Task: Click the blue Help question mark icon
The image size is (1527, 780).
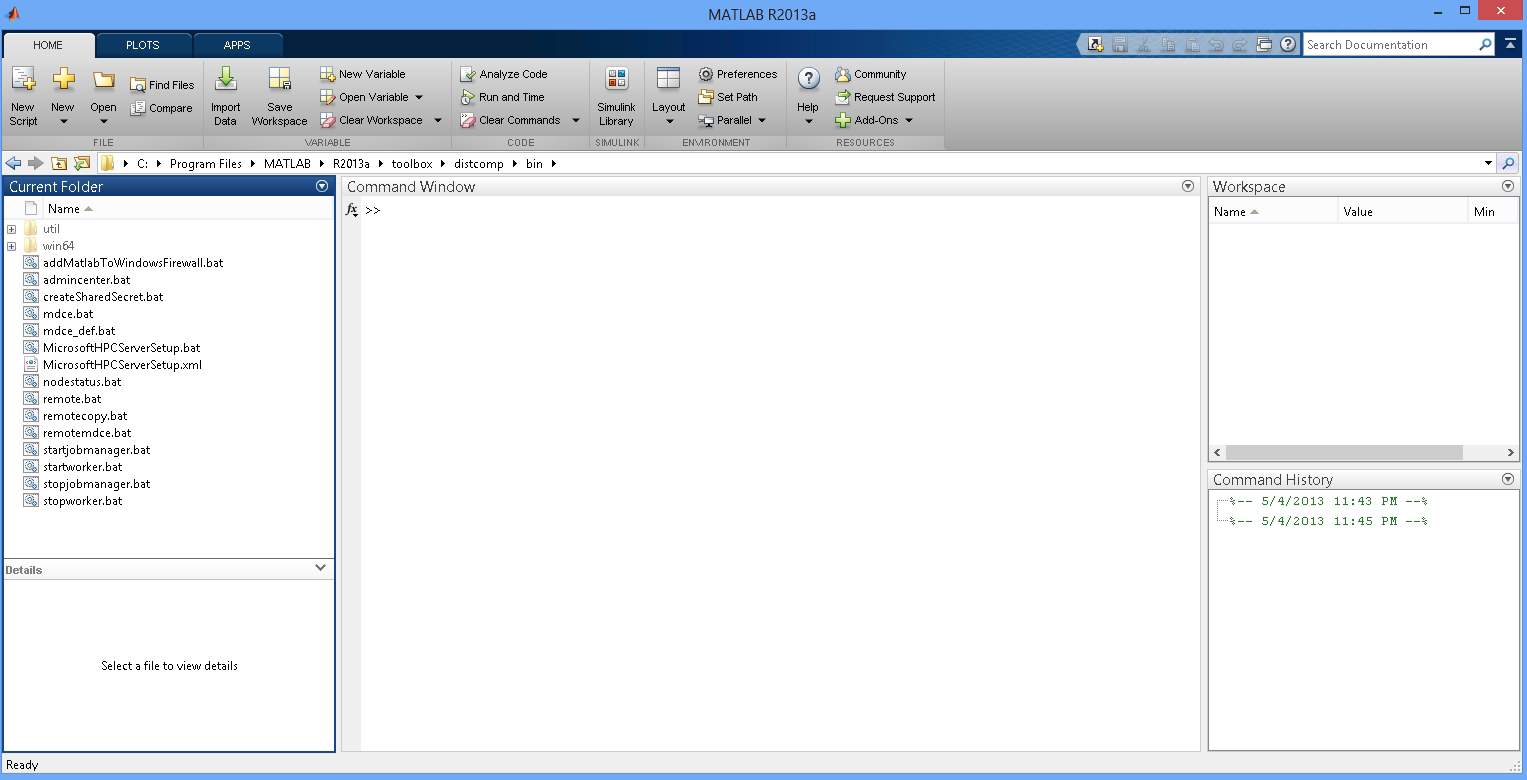Action: click(808, 80)
